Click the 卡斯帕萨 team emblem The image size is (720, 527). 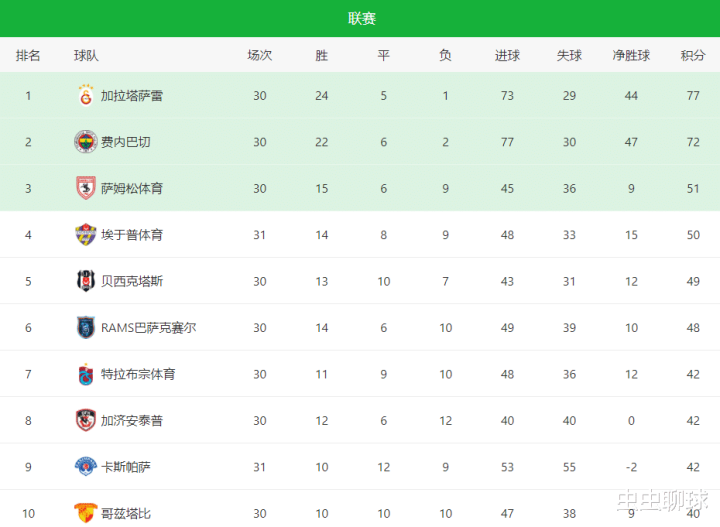pos(86,467)
